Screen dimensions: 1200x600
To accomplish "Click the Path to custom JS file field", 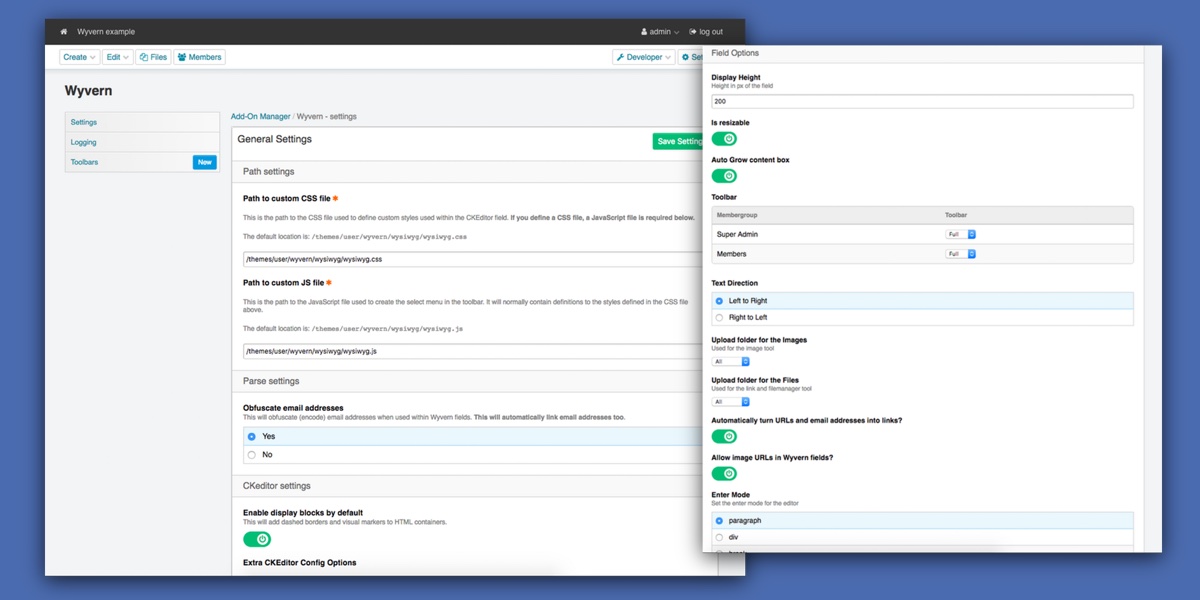I will [x=474, y=351].
